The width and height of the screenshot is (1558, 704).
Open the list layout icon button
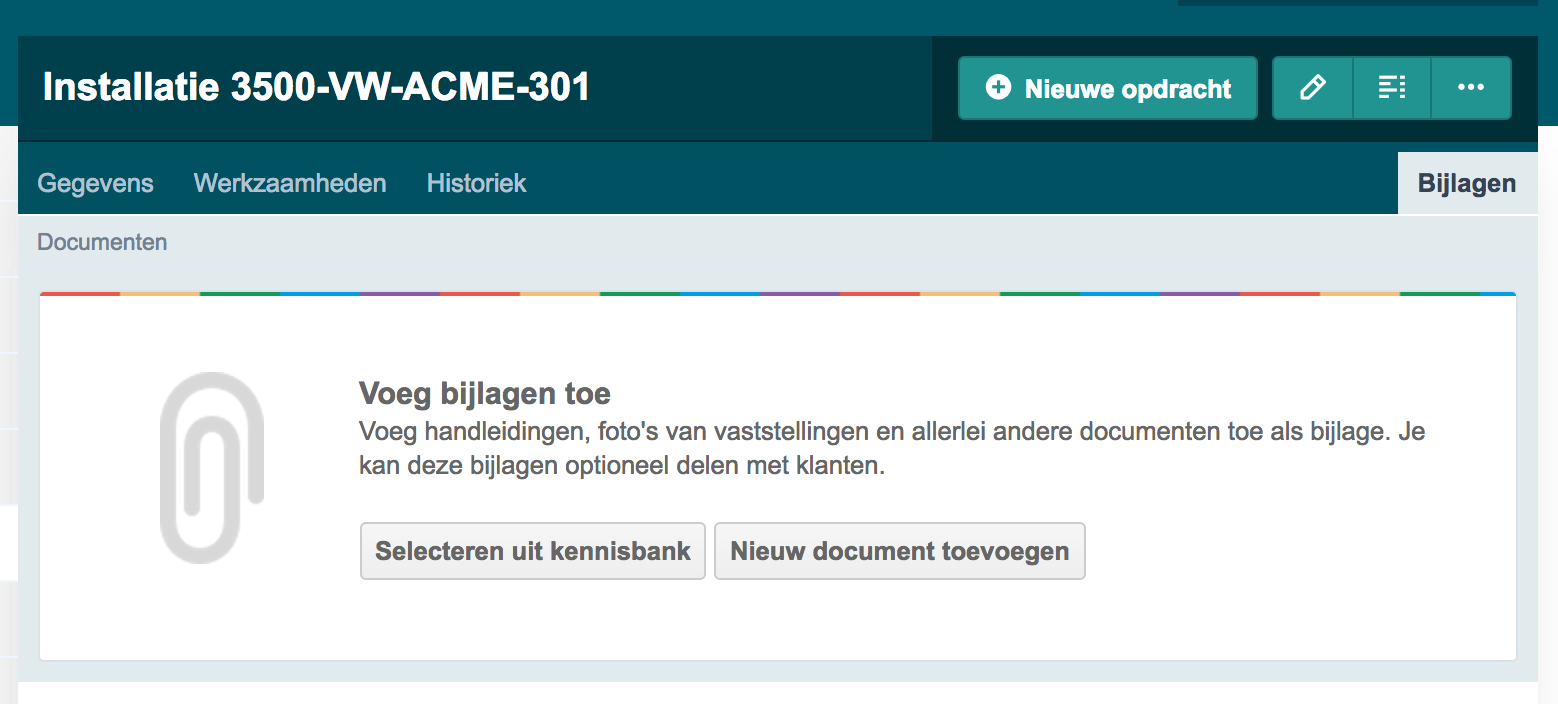pos(1392,88)
